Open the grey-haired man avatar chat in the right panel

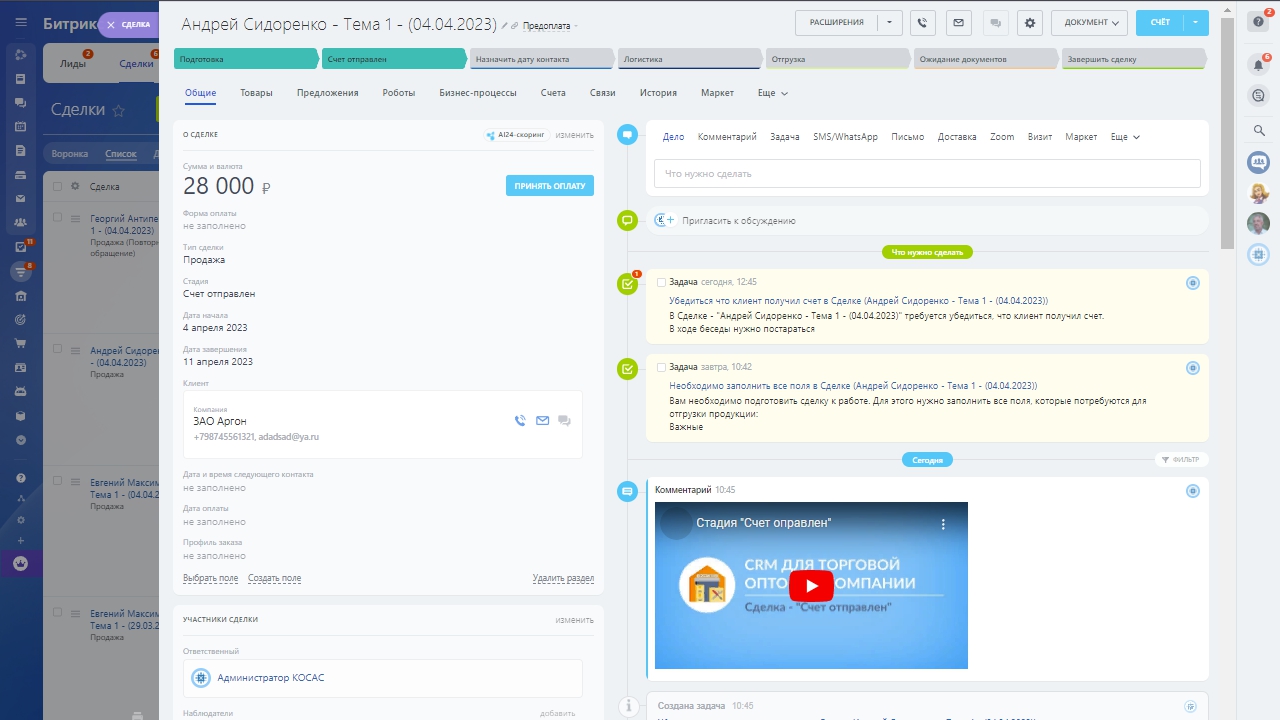1259,224
